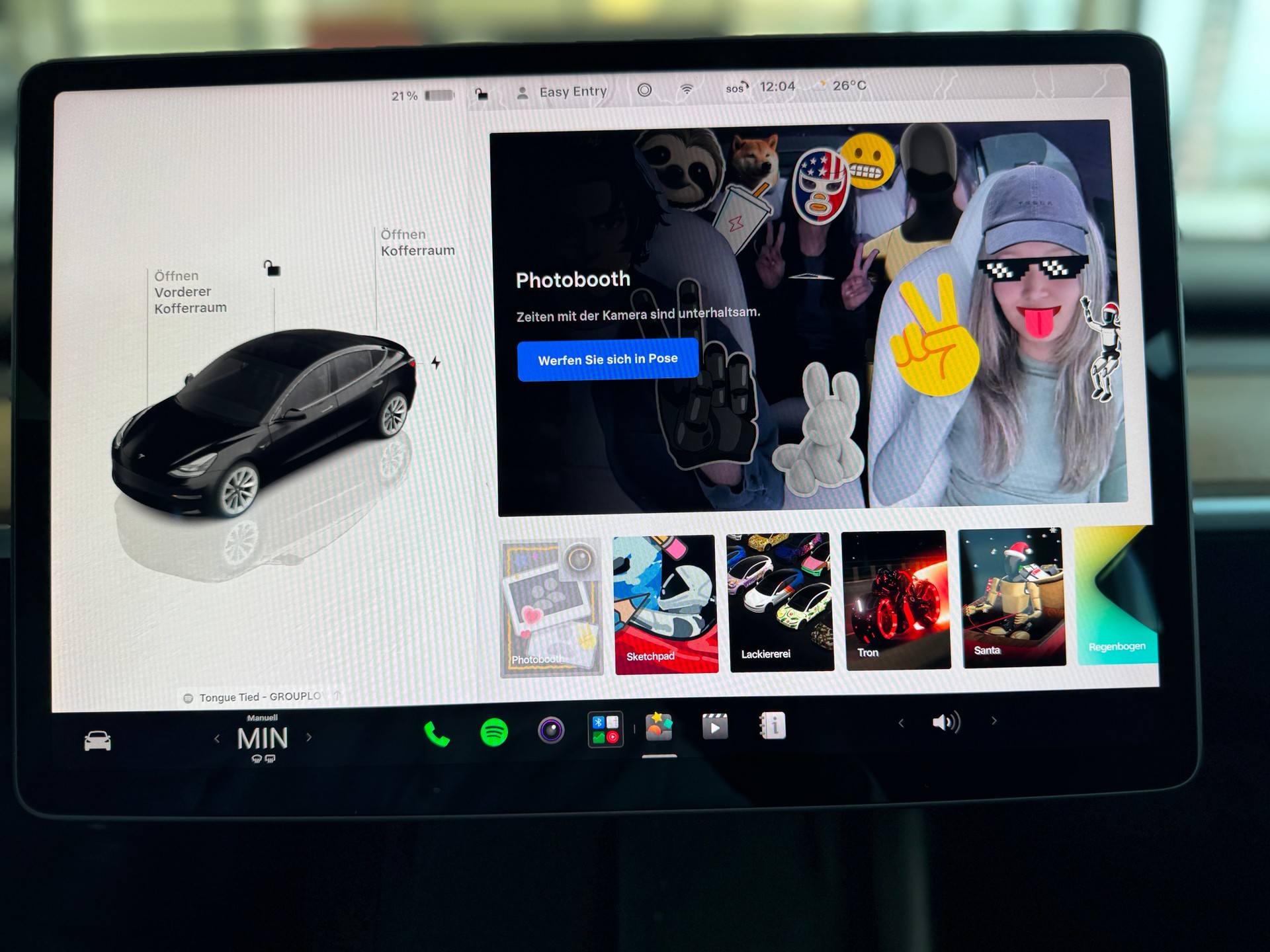Viewport: 1270px width, 952px height.
Task: Tap the Sentry mode circle icon
Action: 644,90
